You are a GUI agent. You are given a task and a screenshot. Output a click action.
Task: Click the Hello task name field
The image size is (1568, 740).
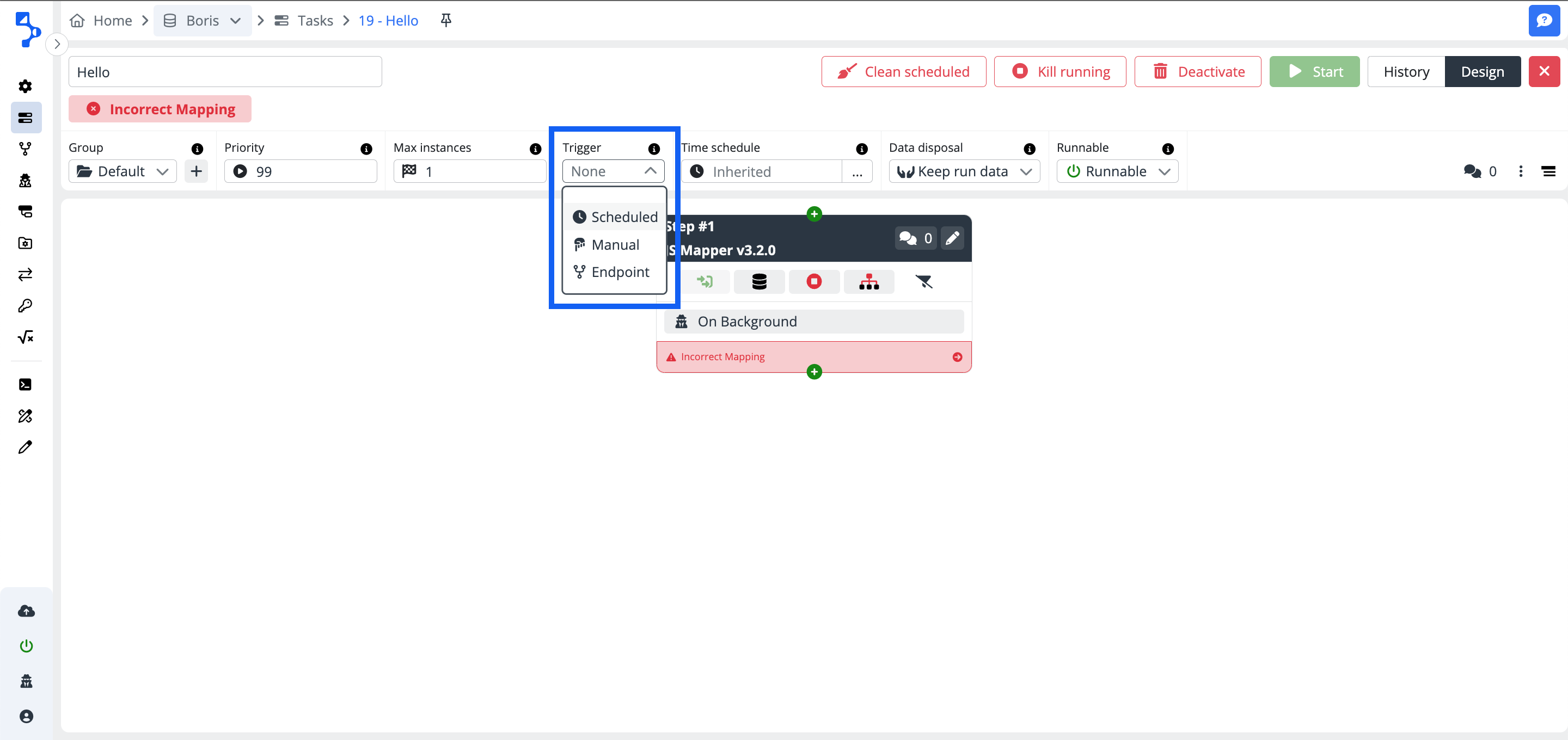[x=225, y=72]
